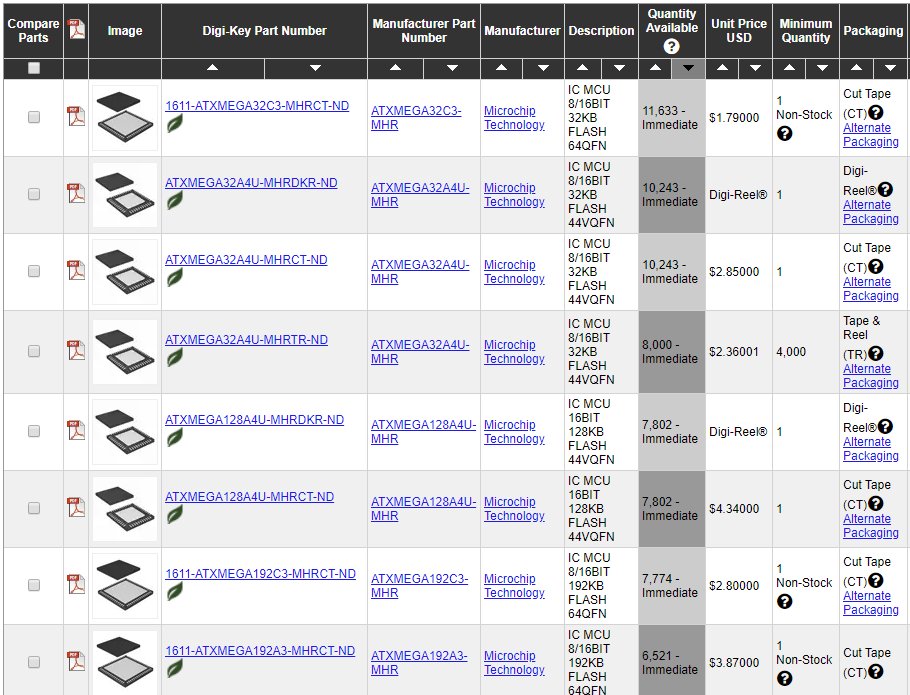Sort Packaging column ascending
The width and height of the screenshot is (910, 695).
click(857, 68)
